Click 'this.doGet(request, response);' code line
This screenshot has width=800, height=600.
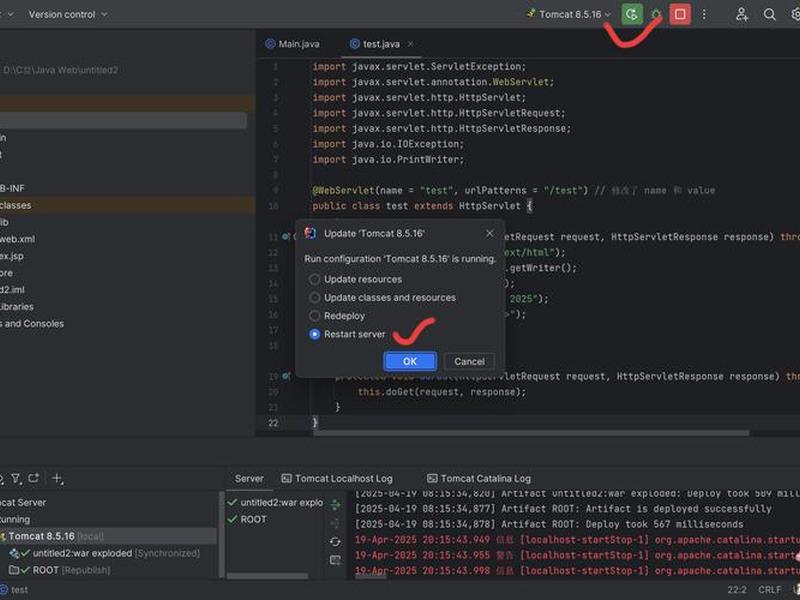tap(441, 392)
